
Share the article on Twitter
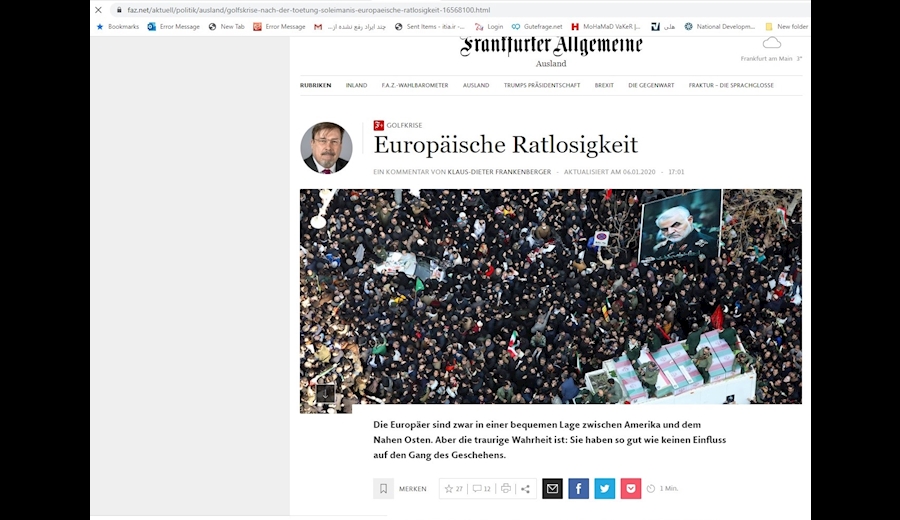coord(604,488)
